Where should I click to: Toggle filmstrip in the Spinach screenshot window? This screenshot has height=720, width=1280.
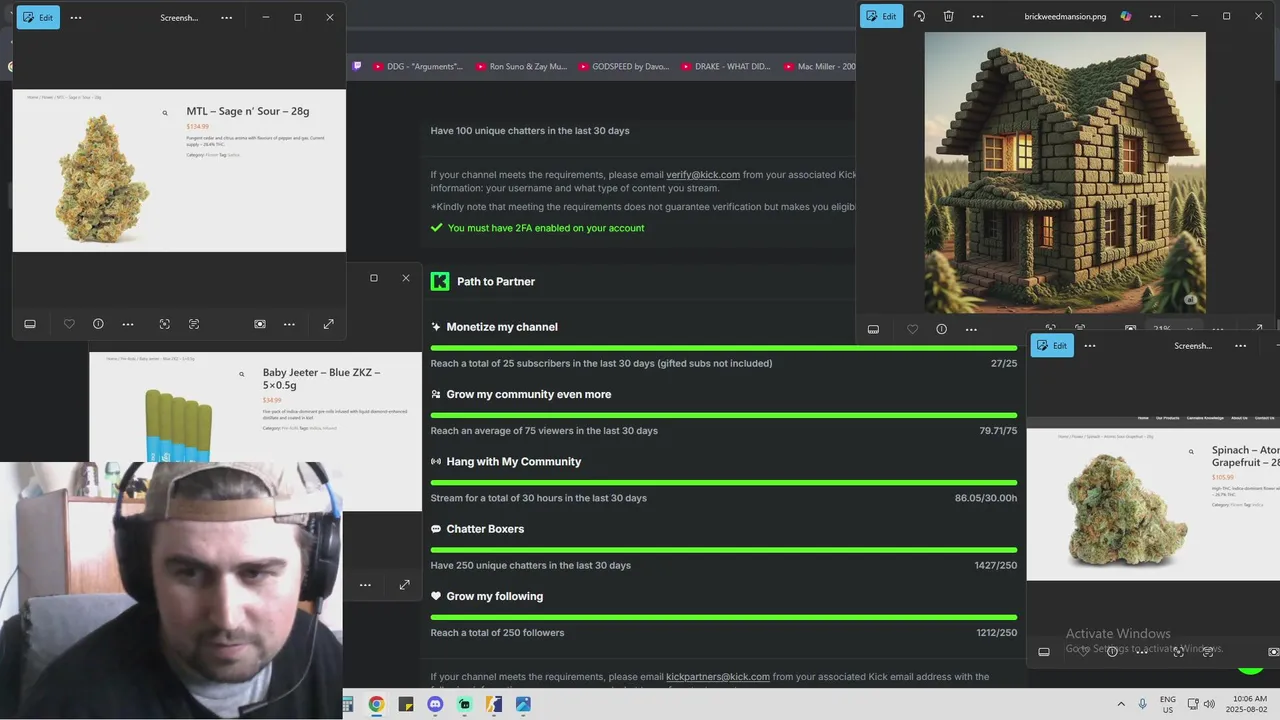1044,652
